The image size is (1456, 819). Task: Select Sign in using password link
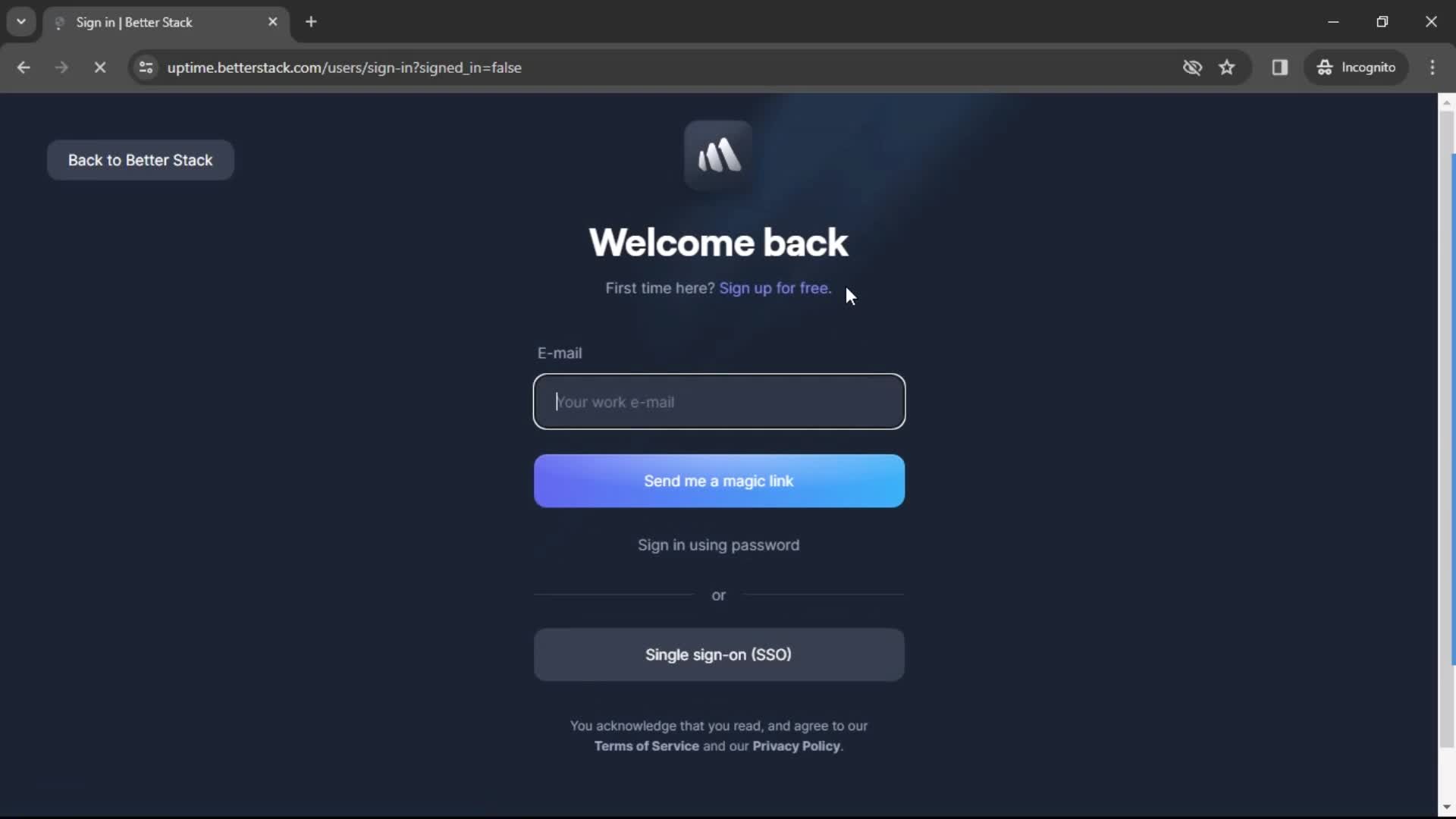click(719, 545)
